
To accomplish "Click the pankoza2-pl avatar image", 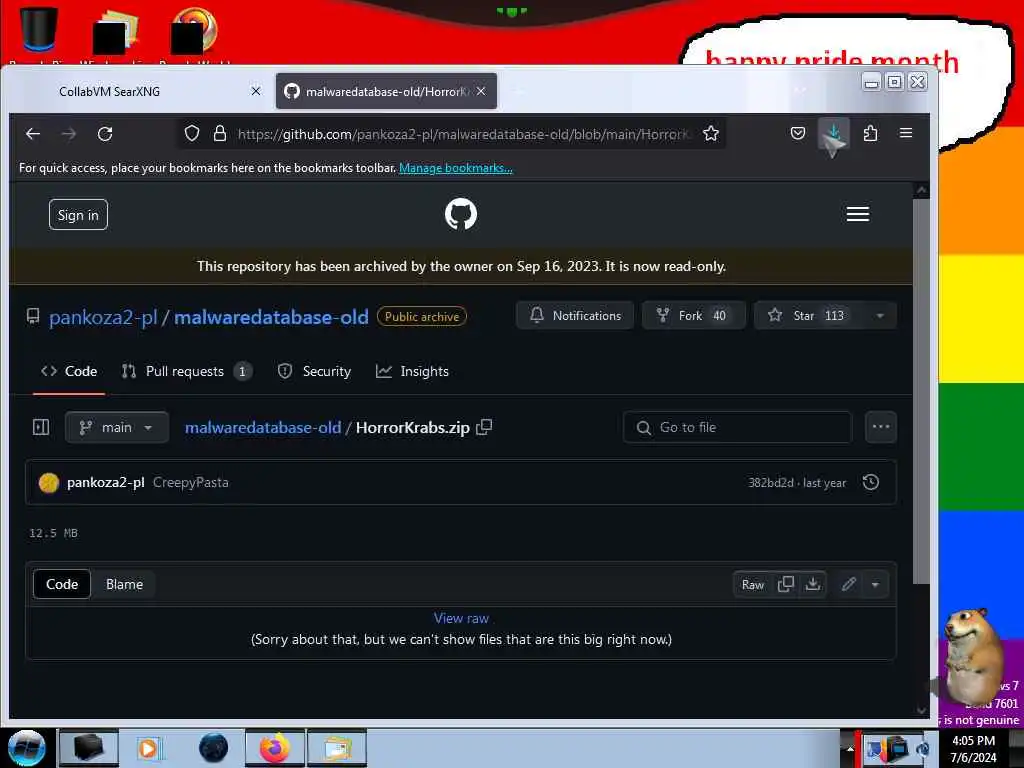I will tap(49, 483).
